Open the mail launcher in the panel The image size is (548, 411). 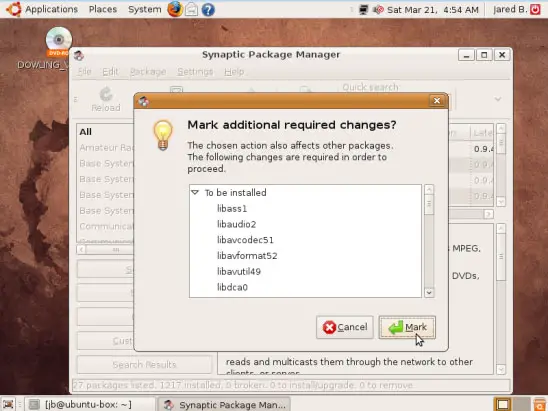[x=191, y=9]
